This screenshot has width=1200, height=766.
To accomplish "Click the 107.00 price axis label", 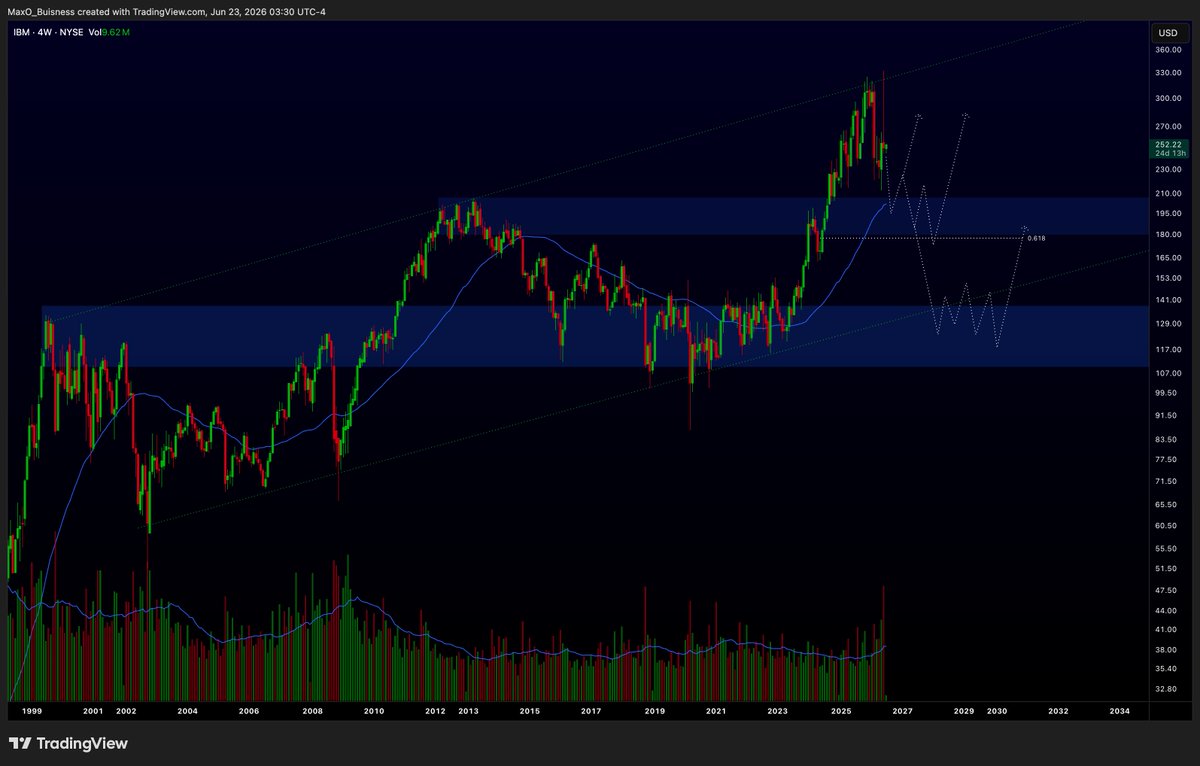I will point(1168,373).
